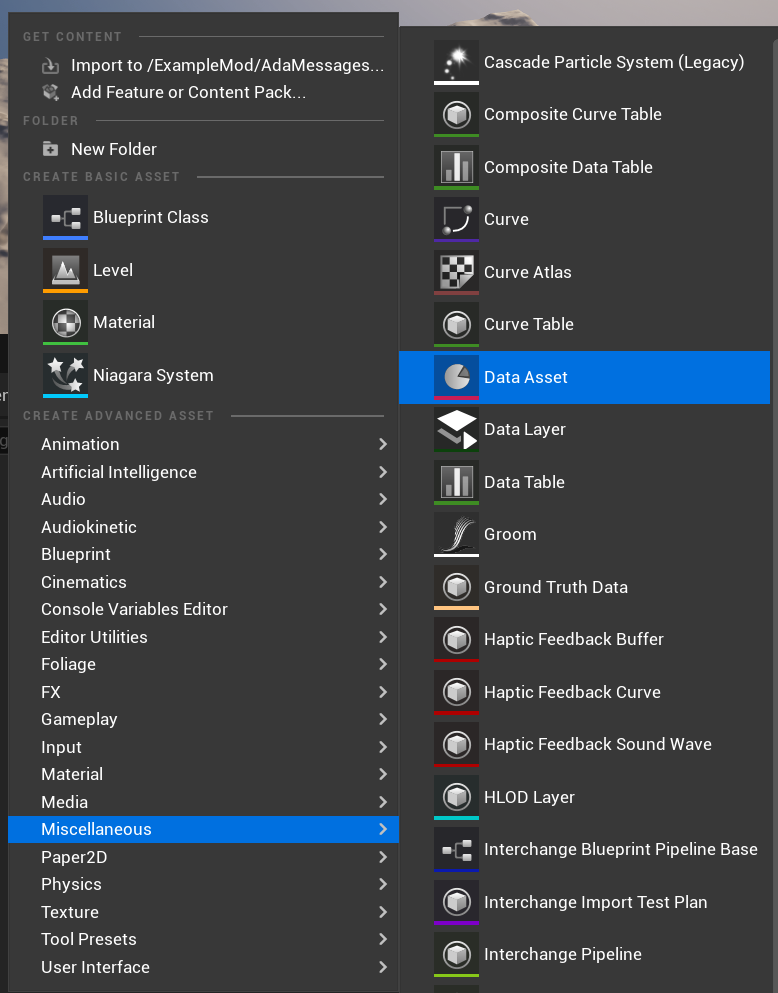This screenshot has width=778, height=993.
Task: Pick Level basic asset label
Action: pyautogui.click(x=113, y=270)
